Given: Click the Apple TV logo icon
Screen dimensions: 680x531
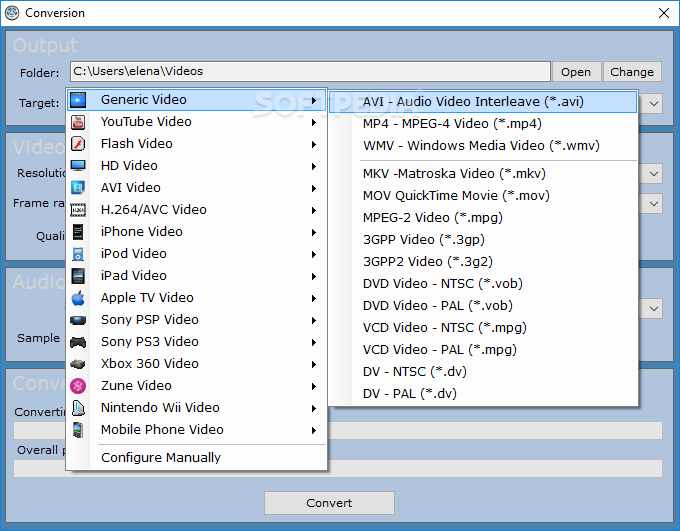Looking at the screenshot, I should 78,298.
